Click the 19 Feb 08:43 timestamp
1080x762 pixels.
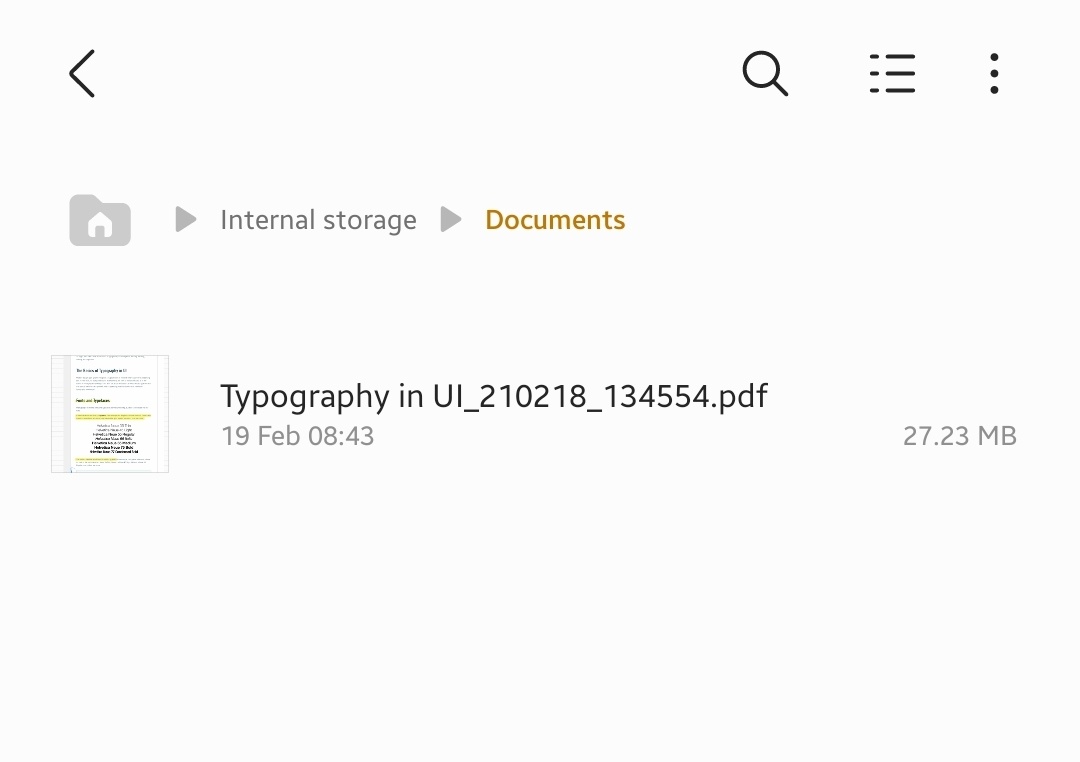pyautogui.click(x=298, y=436)
